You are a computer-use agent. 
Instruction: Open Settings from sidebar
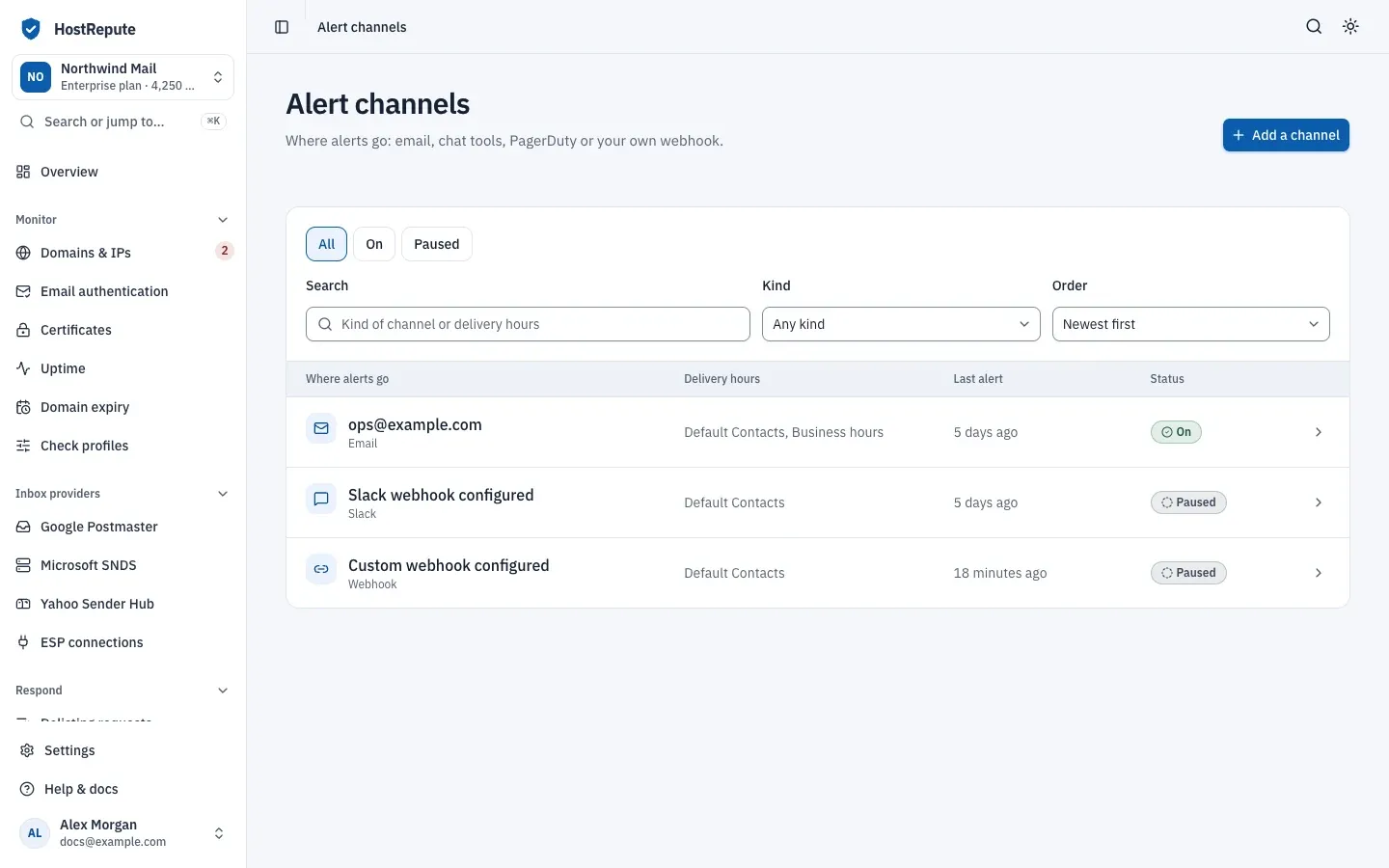pos(123,750)
